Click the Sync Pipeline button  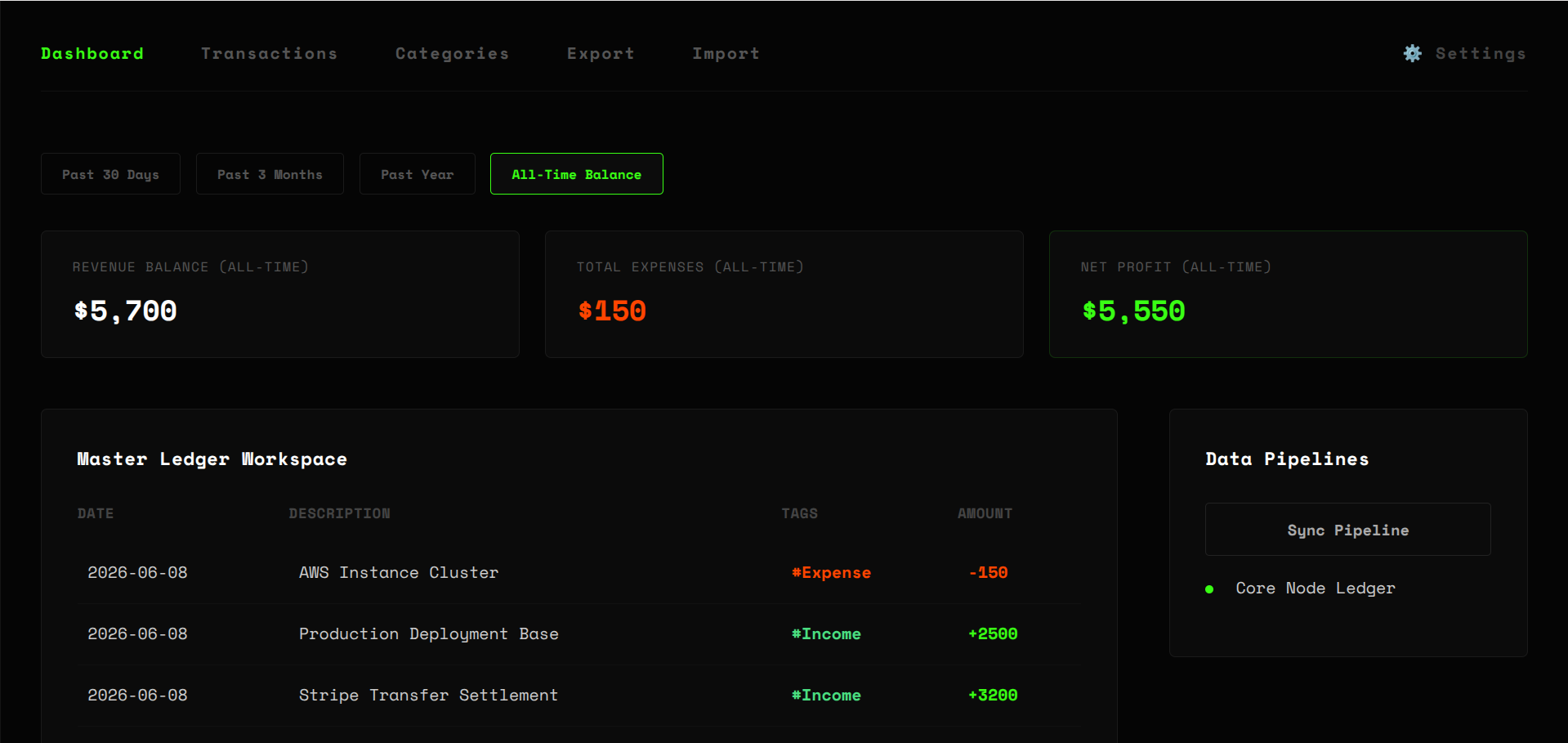pyautogui.click(x=1347, y=530)
